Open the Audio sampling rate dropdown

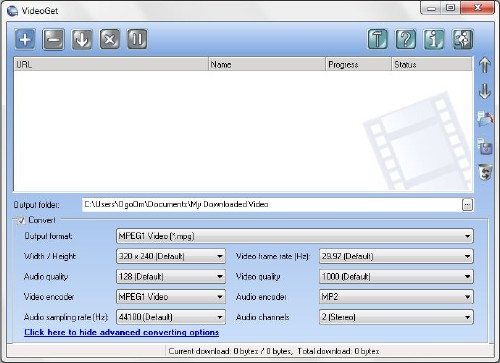click(171, 317)
